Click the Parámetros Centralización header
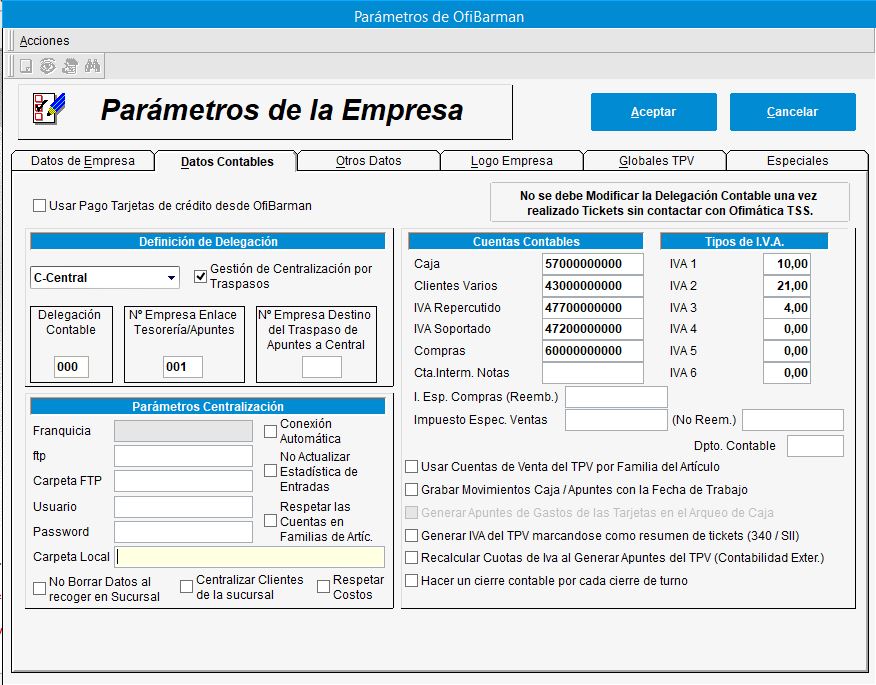The image size is (876, 685). click(x=208, y=406)
